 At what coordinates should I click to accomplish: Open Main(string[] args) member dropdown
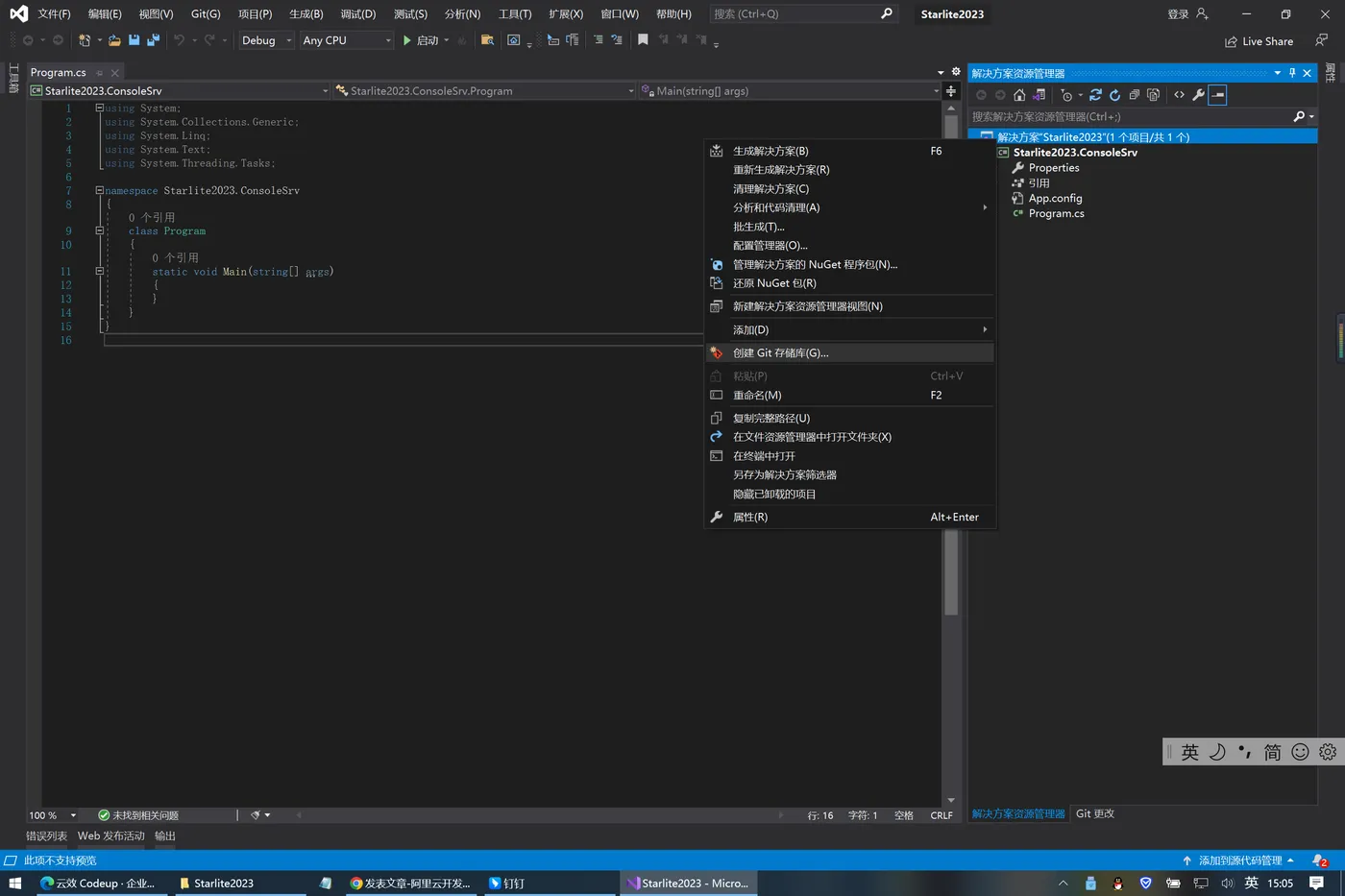pos(790,91)
